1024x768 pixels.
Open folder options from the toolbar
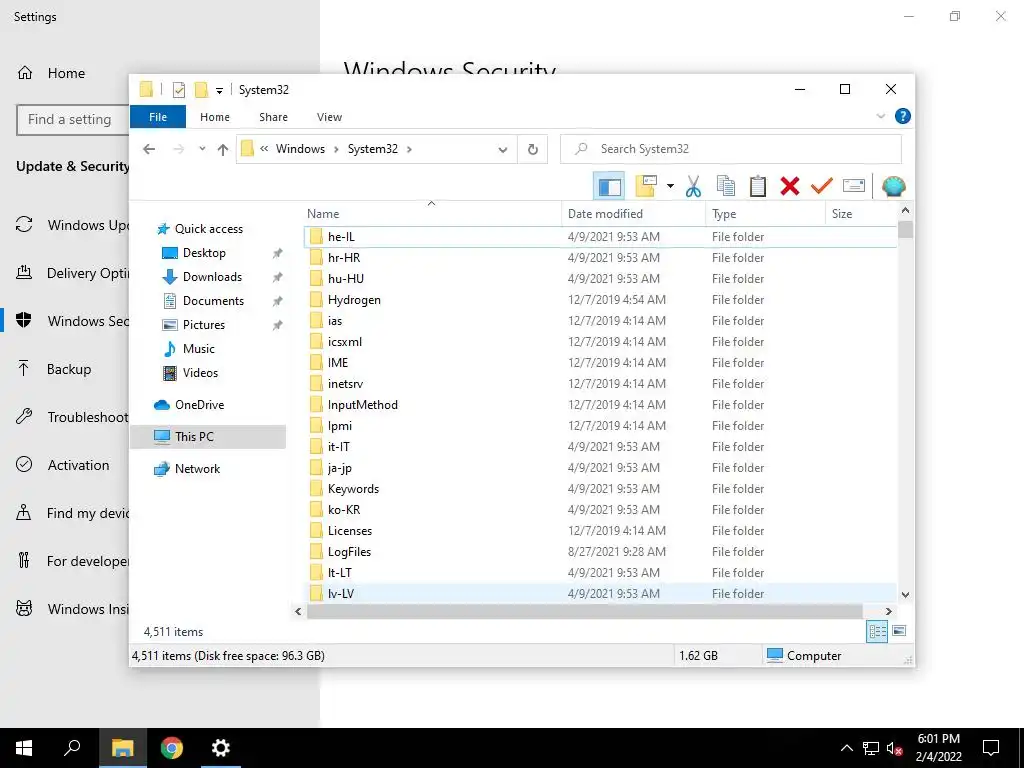646,186
